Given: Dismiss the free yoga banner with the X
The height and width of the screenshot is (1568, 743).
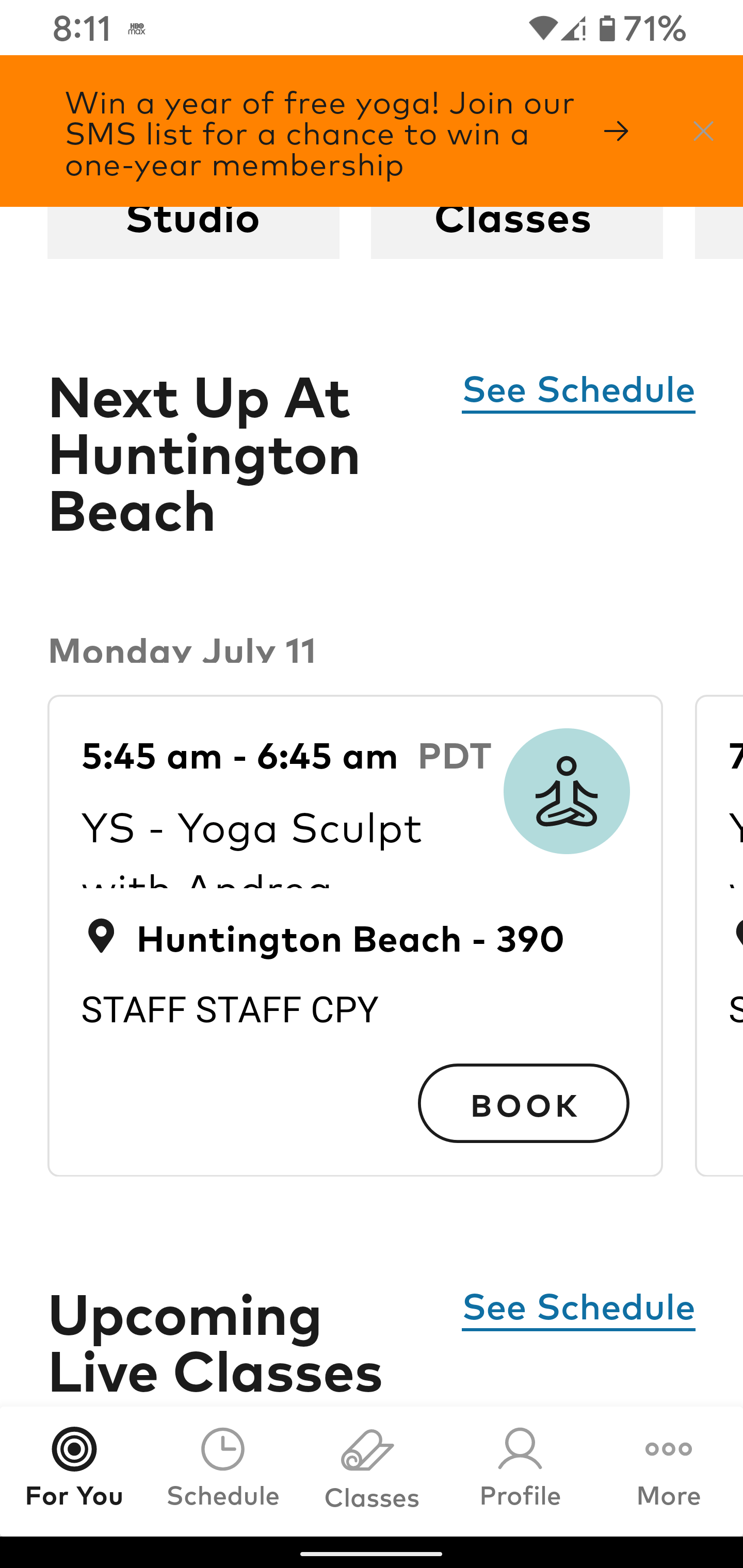Looking at the screenshot, I should click(703, 131).
